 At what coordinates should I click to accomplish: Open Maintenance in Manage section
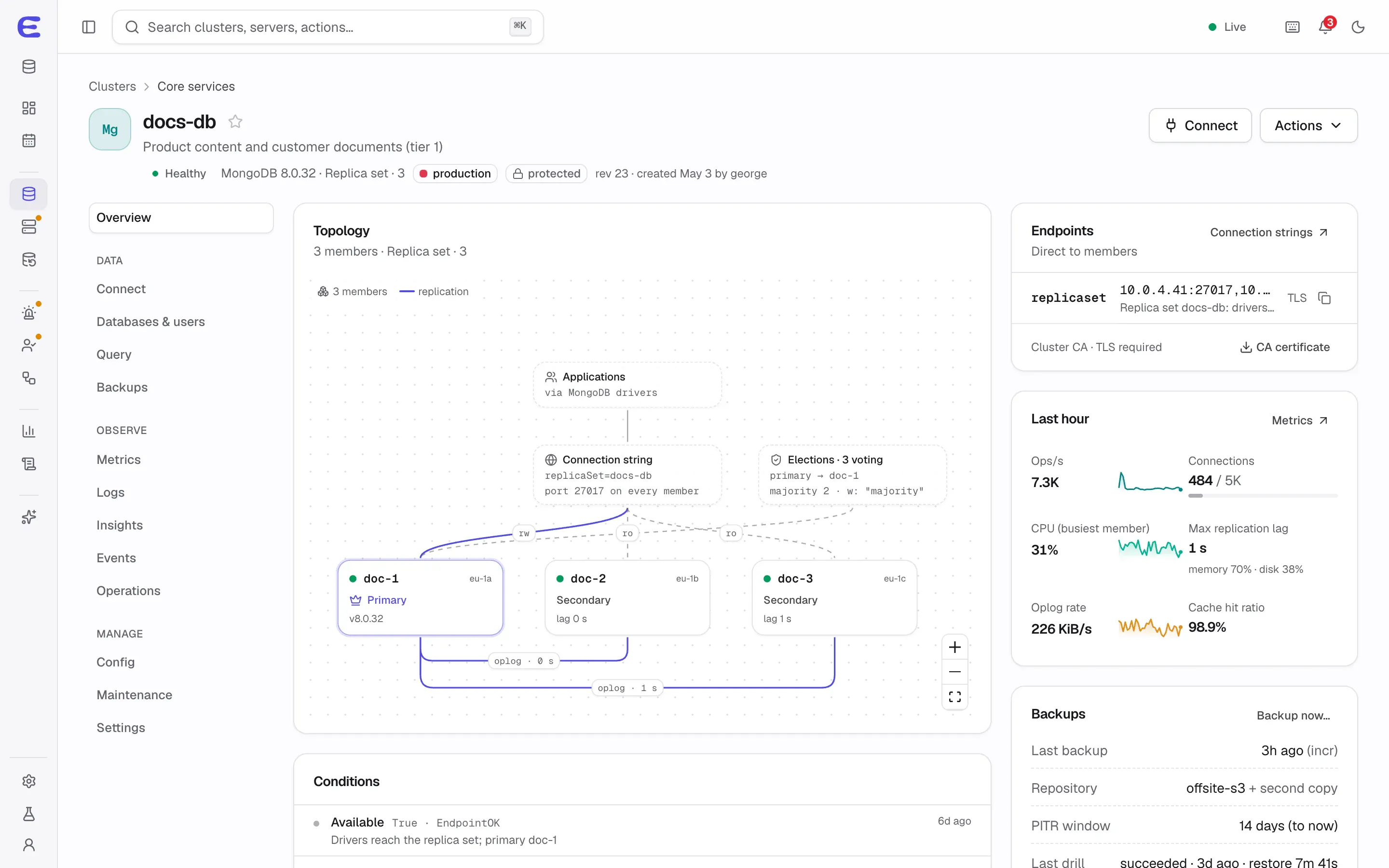click(x=134, y=694)
